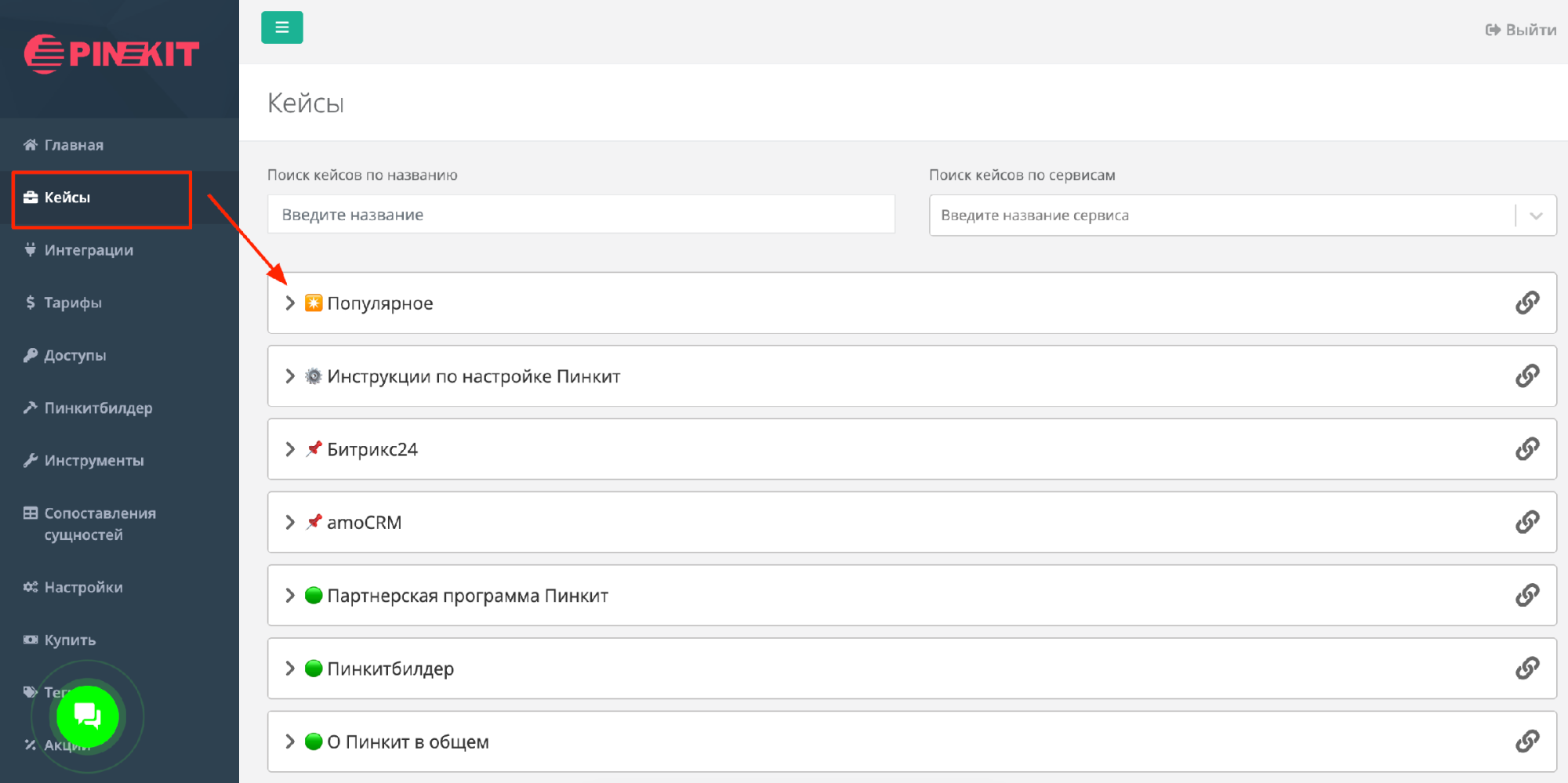Click link icon for Партнерская программа row
Screen dimensions: 1568x783
coord(1526,596)
